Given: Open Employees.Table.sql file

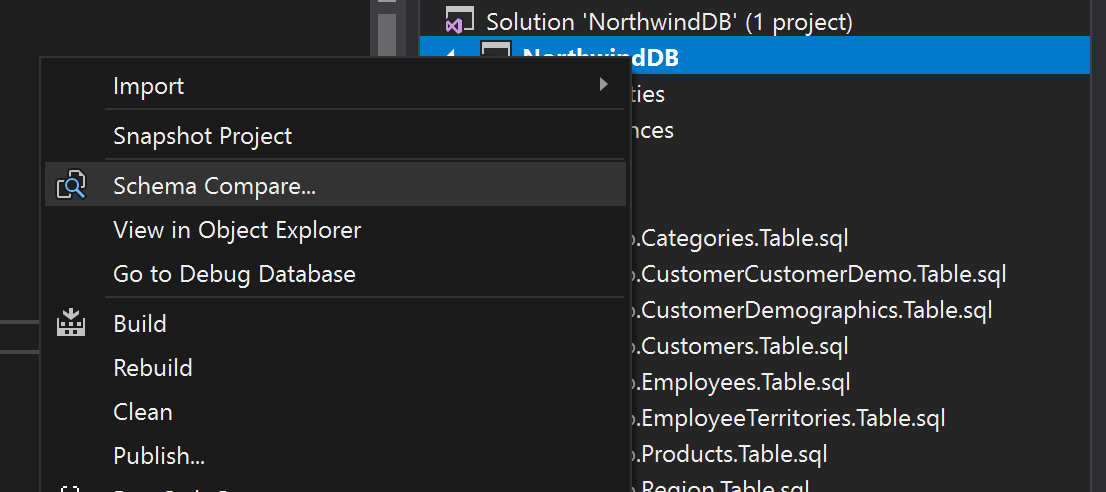Looking at the screenshot, I should (743, 383).
